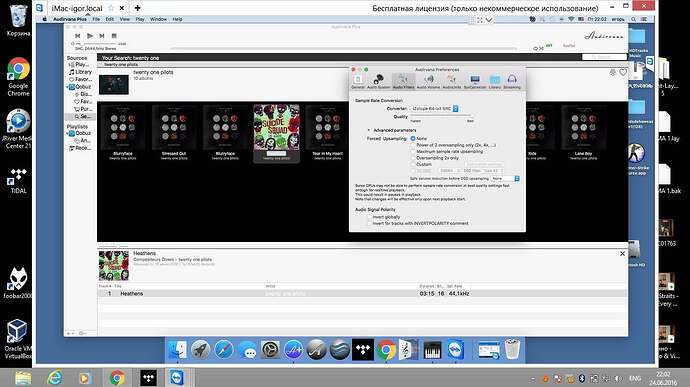The image size is (690, 387).
Task: Open the View menu
Action: [x=125, y=19]
